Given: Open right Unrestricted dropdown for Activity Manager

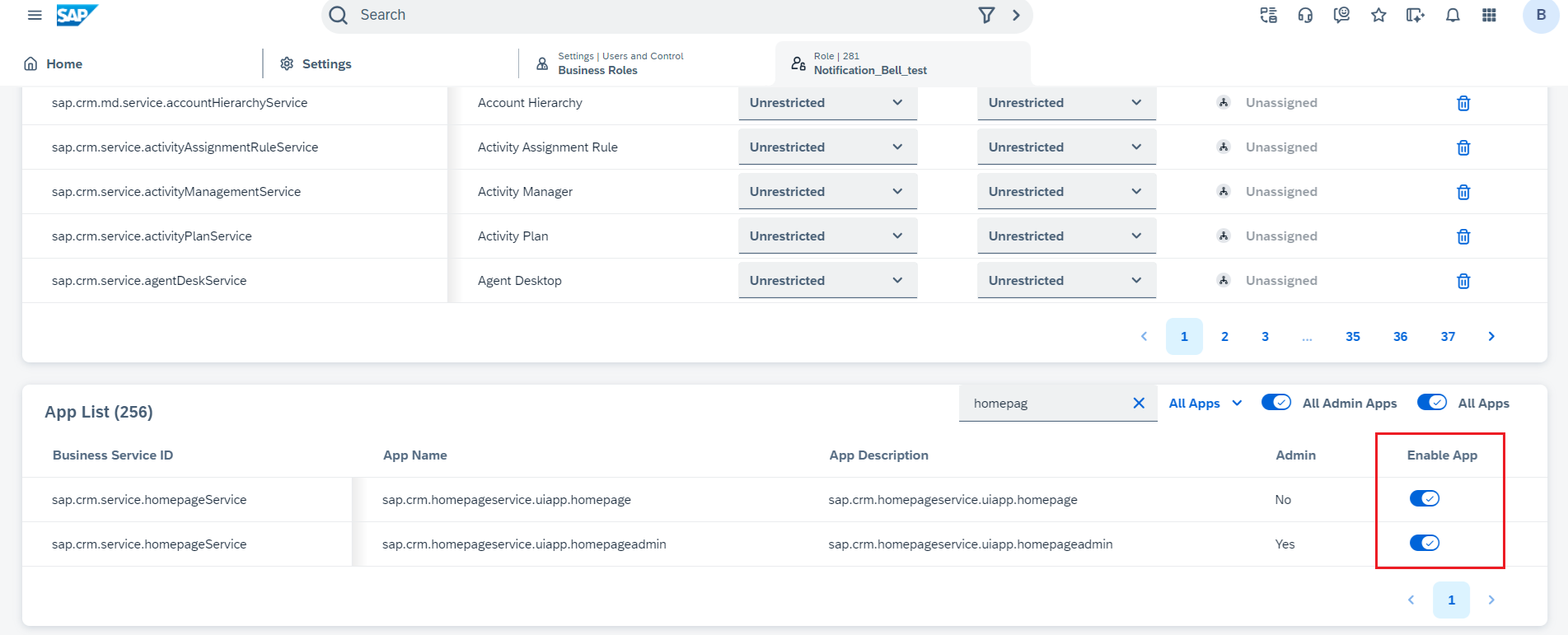Looking at the screenshot, I should click(x=1066, y=192).
